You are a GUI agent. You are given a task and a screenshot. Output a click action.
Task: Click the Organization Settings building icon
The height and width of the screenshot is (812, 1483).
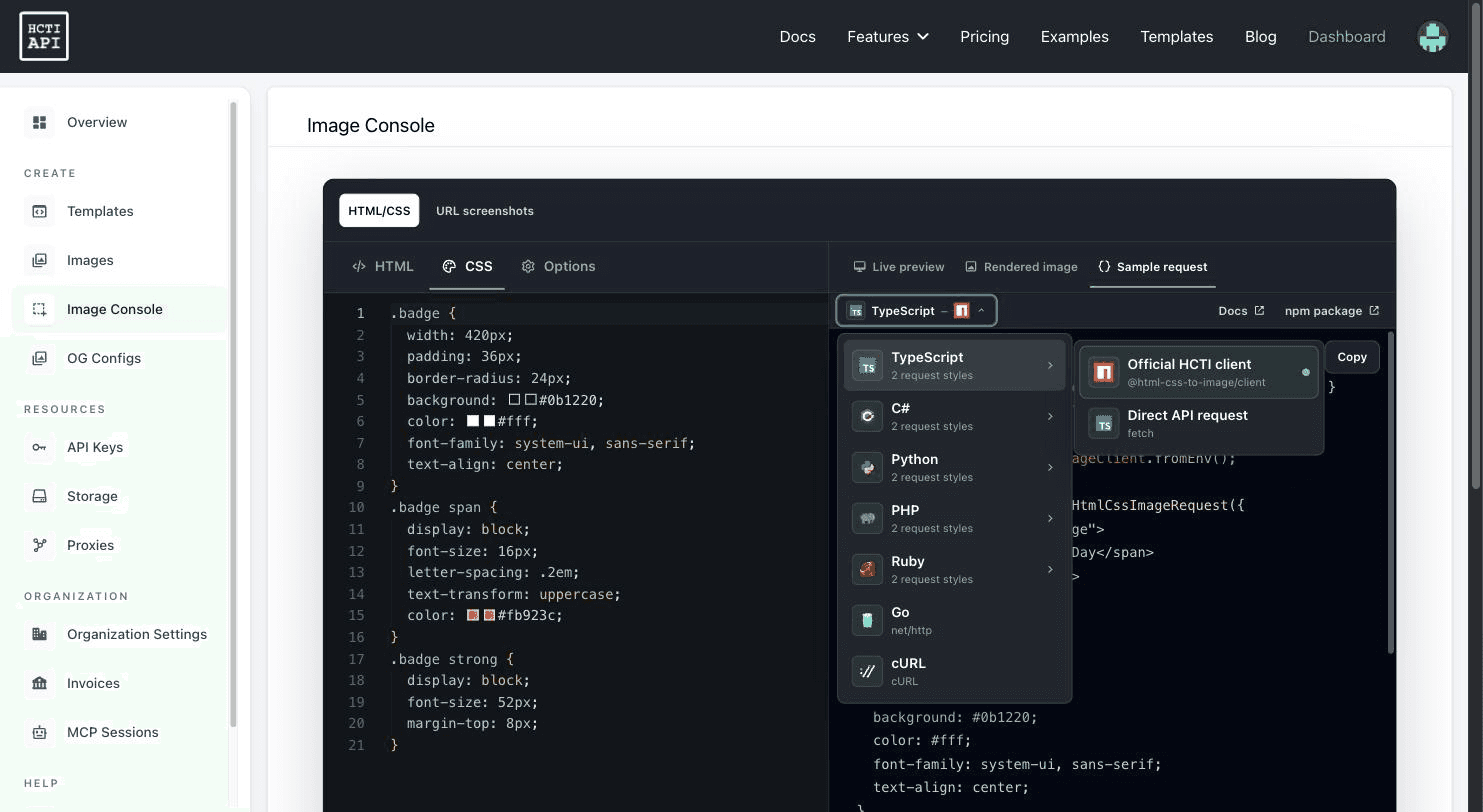(x=40, y=634)
